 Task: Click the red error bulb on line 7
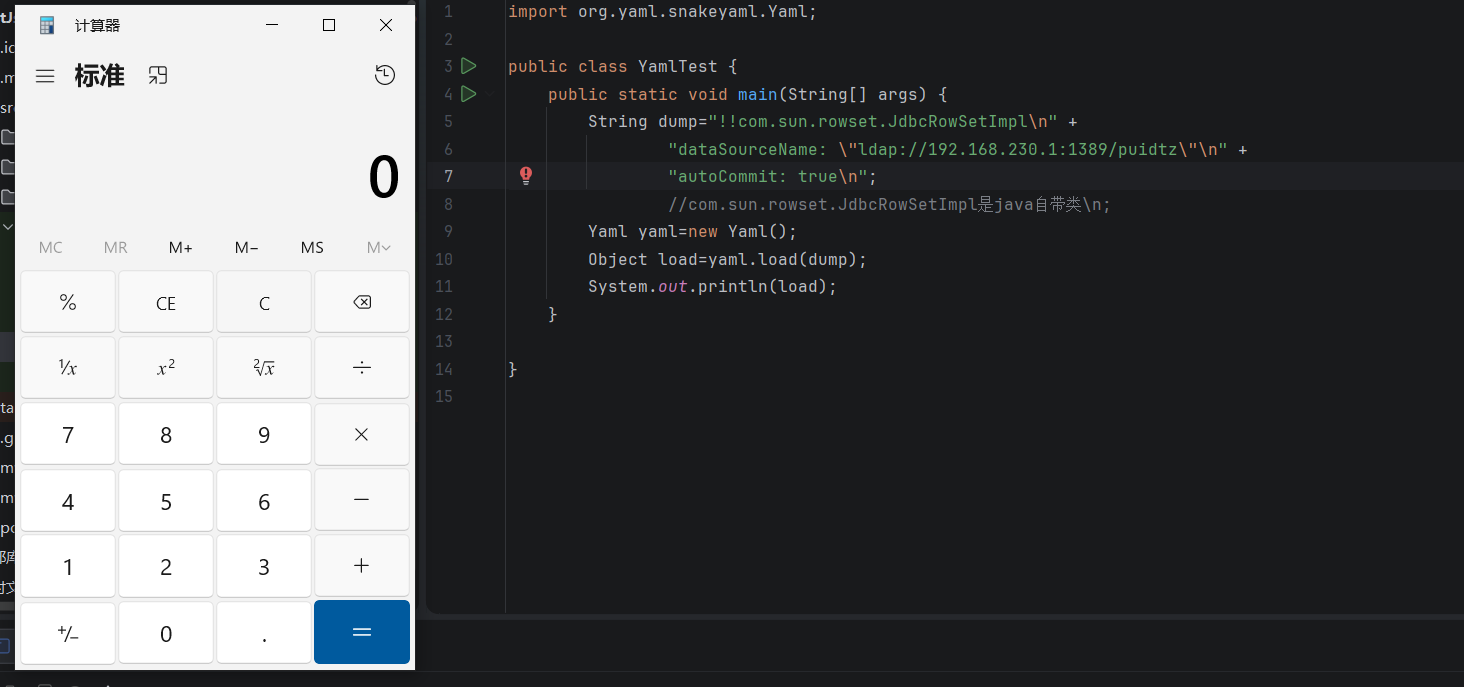[x=526, y=176]
